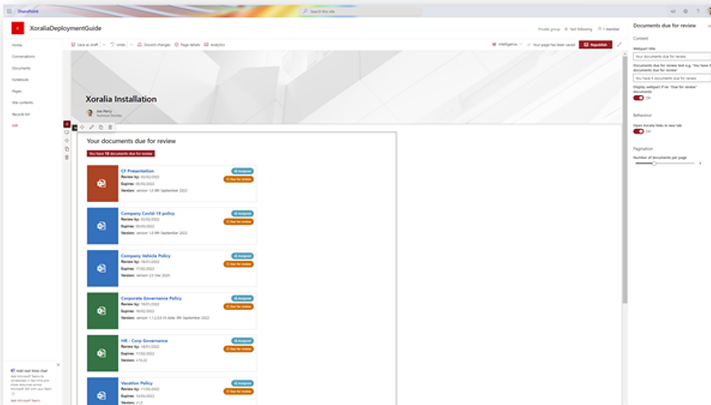The image size is (711, 405).
Task: Click the blue Company Vehicle Policy thumbnail
Action: pos(102,268)
